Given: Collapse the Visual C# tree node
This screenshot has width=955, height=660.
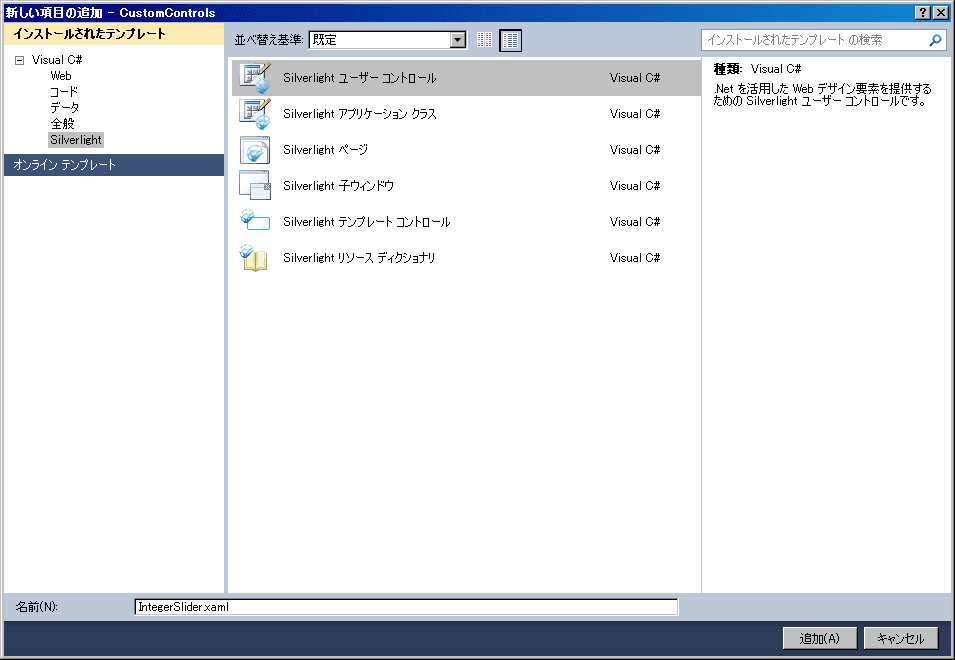Looking at the screenshot, I should point(19,60).
